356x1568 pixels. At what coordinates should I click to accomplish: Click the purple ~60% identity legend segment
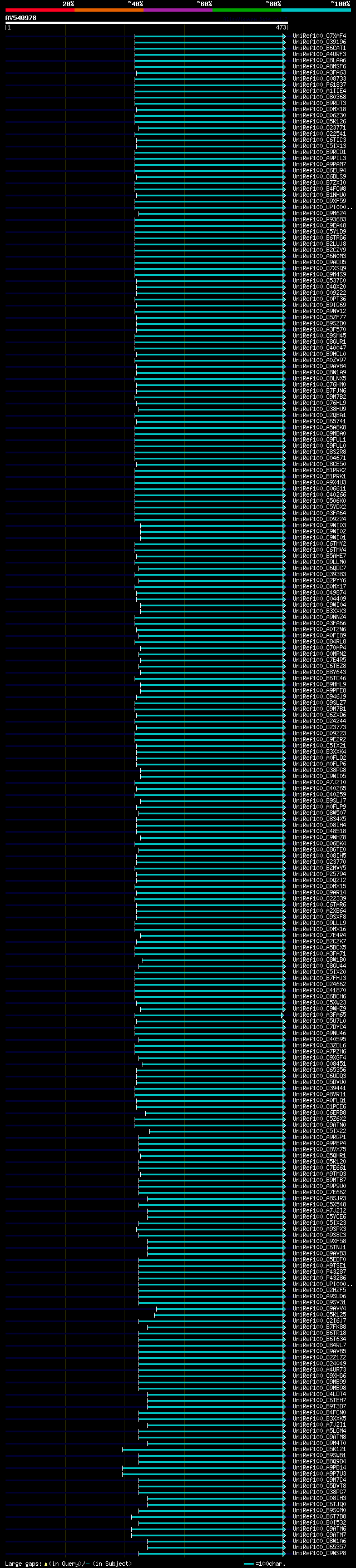click(x=179, y=10)
